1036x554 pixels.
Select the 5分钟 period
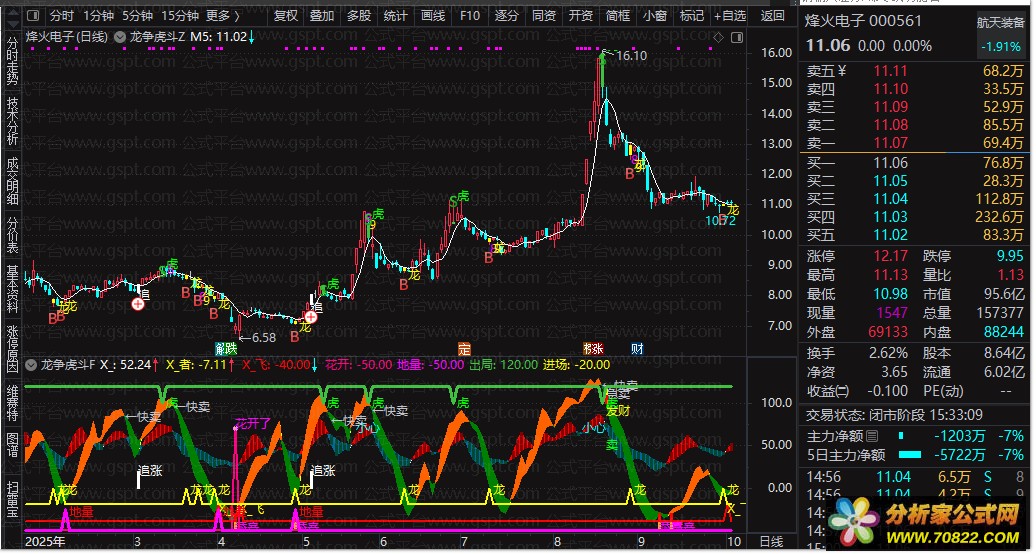click(137, 15)
